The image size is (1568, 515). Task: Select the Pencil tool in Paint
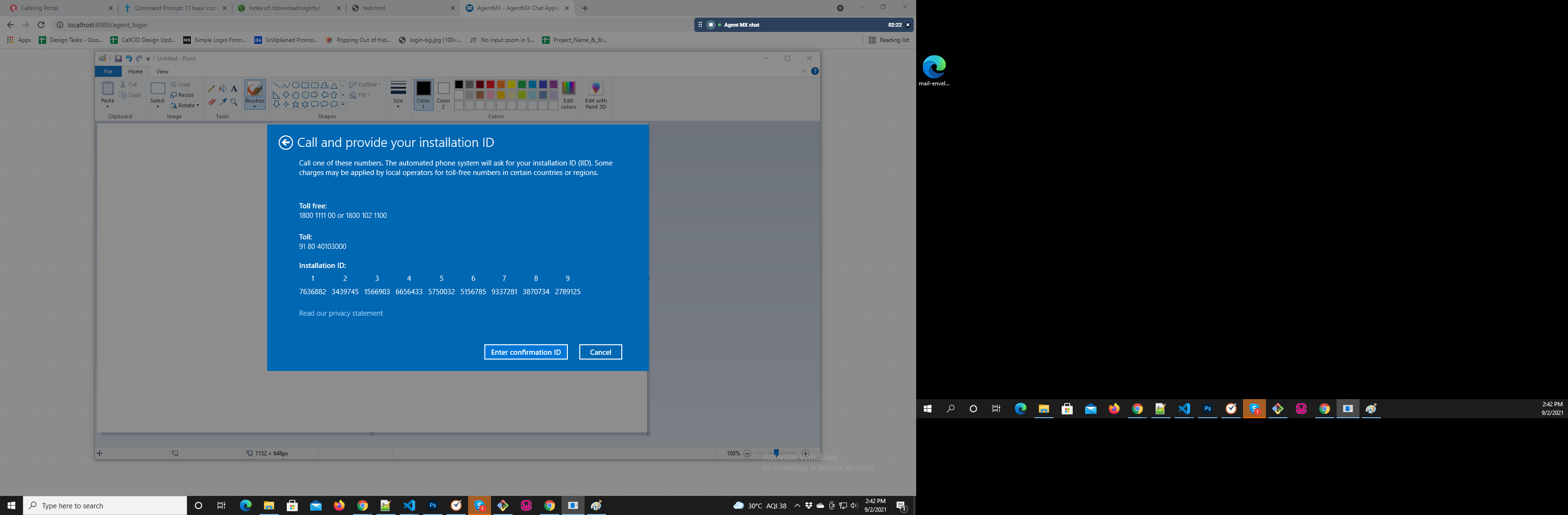point(211,89)
